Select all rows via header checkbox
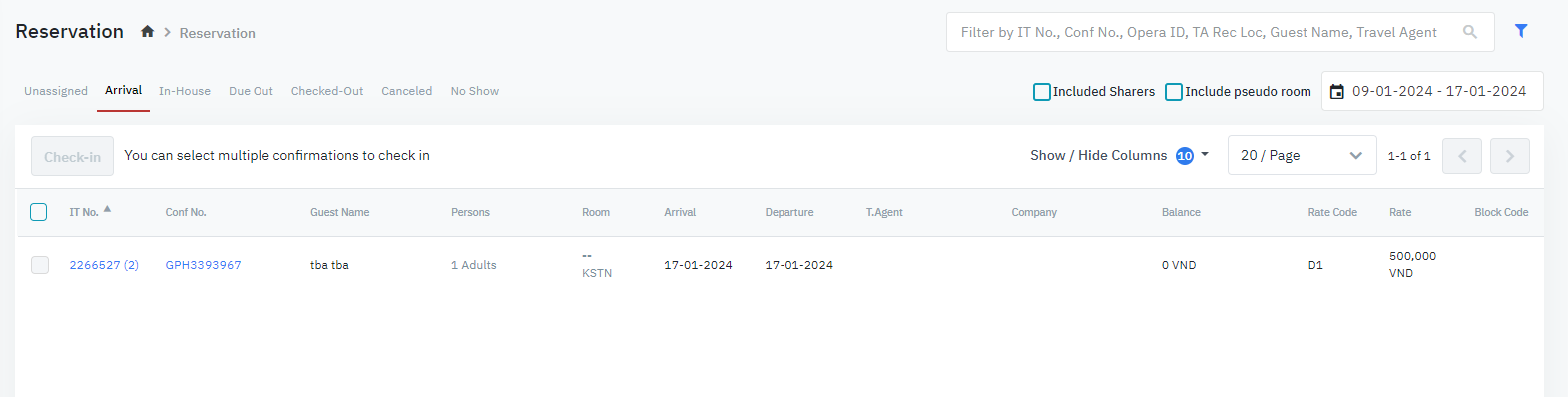1568x397 pixels. tap(39, 212)
